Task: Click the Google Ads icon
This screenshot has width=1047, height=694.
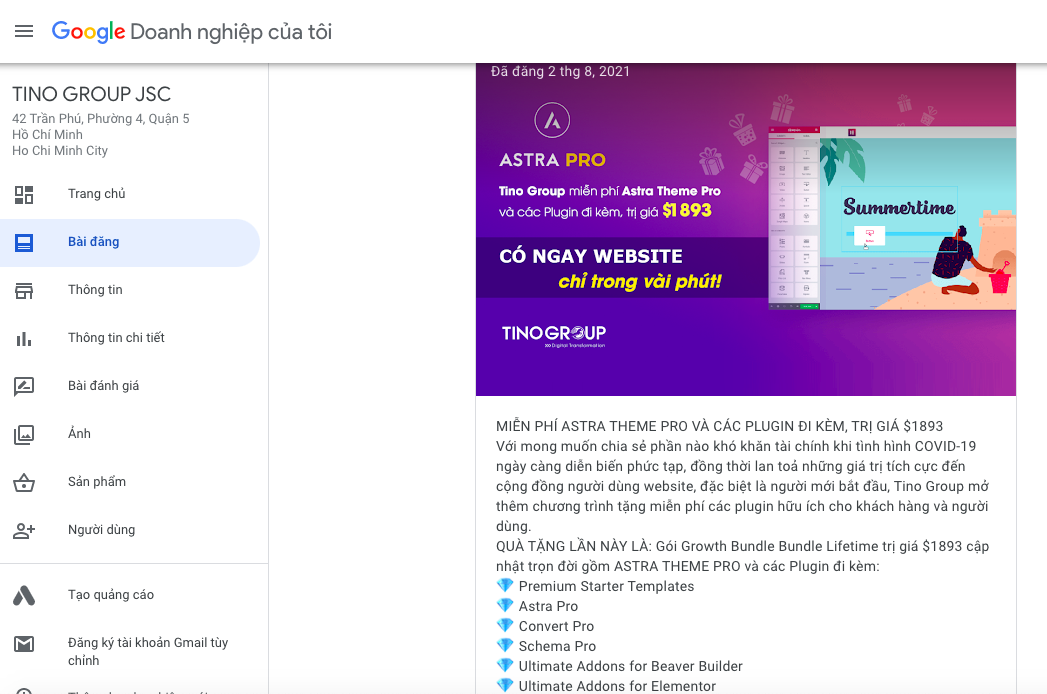Action: coord(24,595)
